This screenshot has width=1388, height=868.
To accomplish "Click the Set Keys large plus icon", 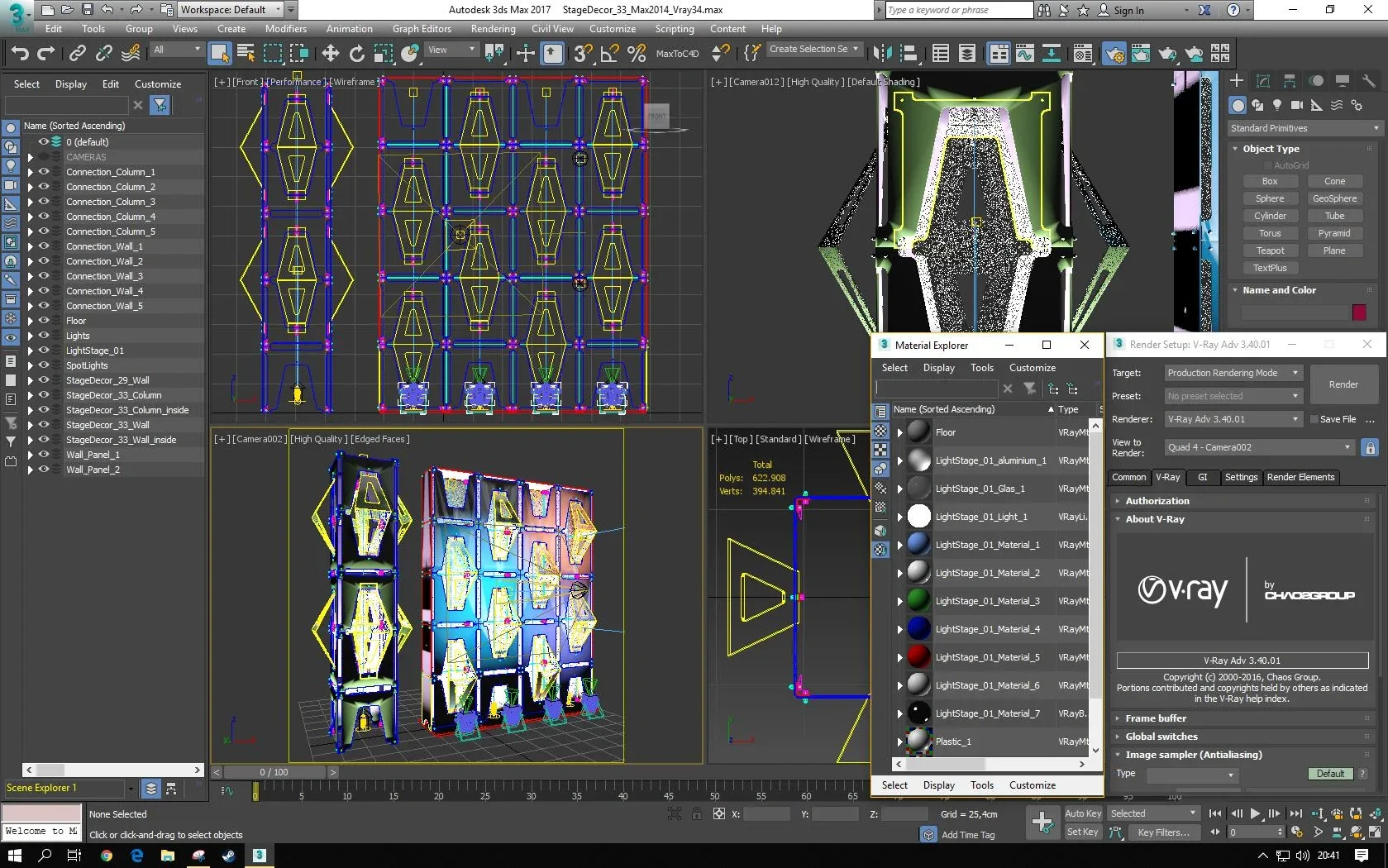I will coord(1042,822).
